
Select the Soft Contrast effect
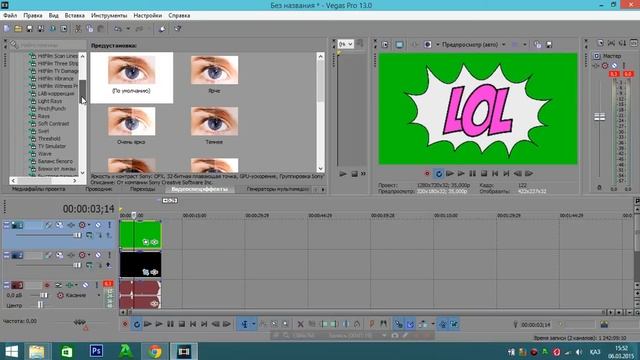pyautogui.click(x=53, y=123)
